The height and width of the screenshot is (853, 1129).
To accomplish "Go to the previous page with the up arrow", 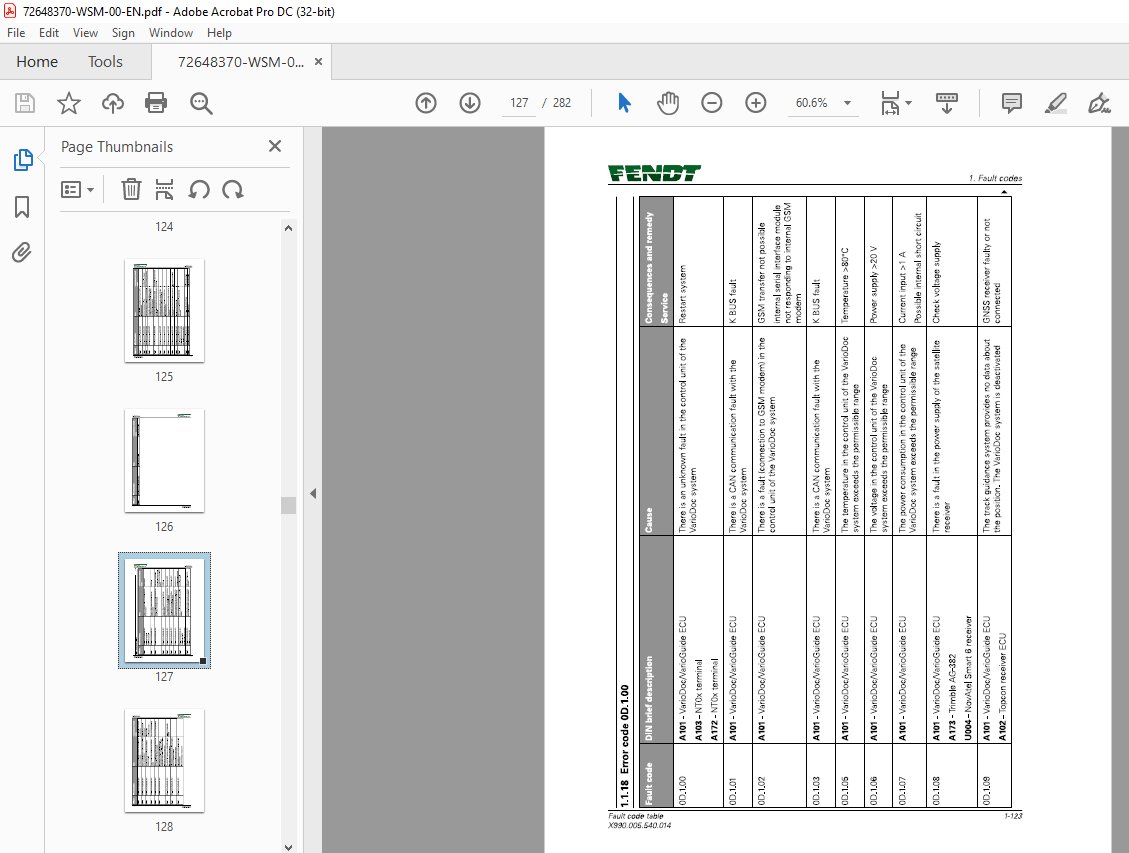I will [426, 103].
